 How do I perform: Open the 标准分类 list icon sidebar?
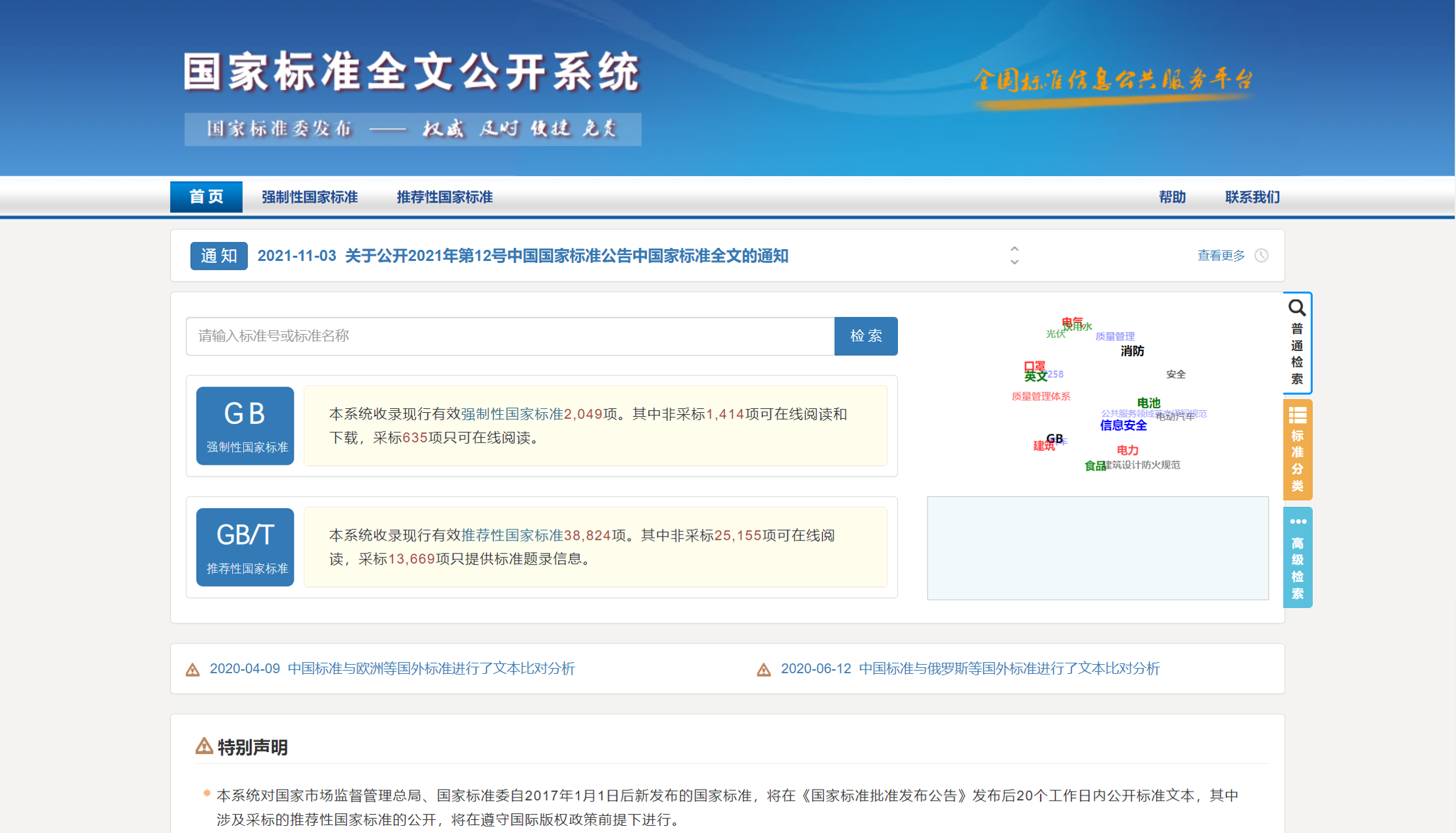[1297, 416]
